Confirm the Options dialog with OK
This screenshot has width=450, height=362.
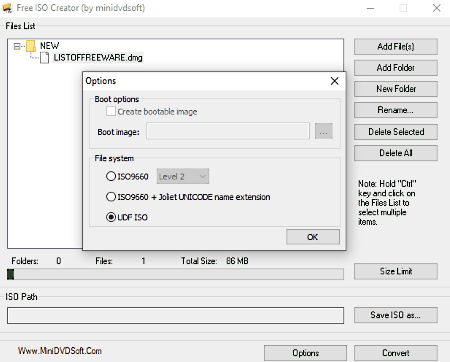(x=313, y=237)
